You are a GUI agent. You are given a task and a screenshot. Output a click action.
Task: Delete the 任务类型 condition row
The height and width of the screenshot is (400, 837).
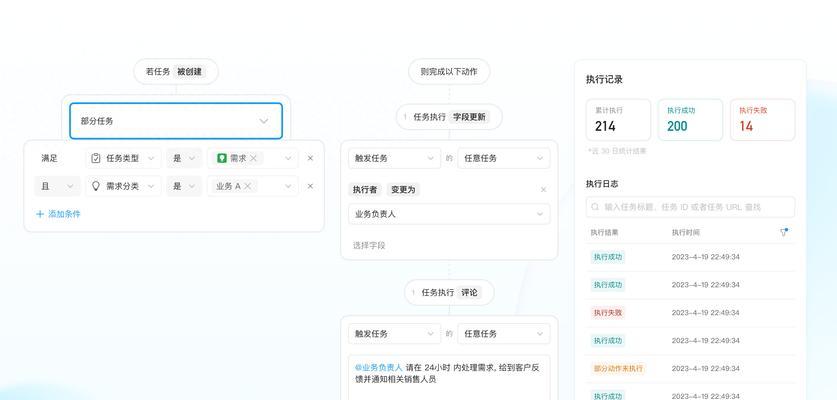tap(310, 158)
